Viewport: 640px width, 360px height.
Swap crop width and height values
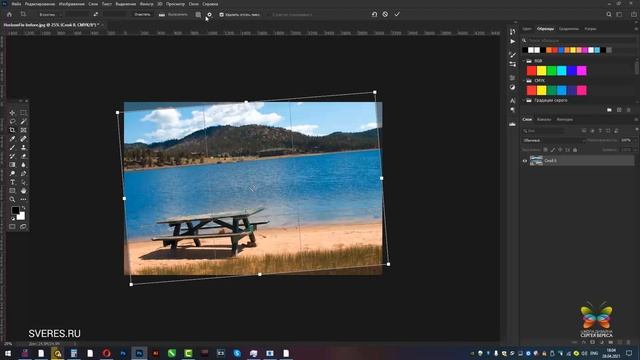[96, 14]
